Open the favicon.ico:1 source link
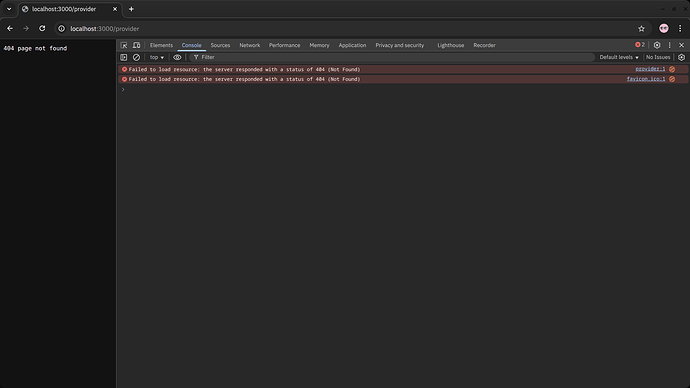 tap(646, 79)
